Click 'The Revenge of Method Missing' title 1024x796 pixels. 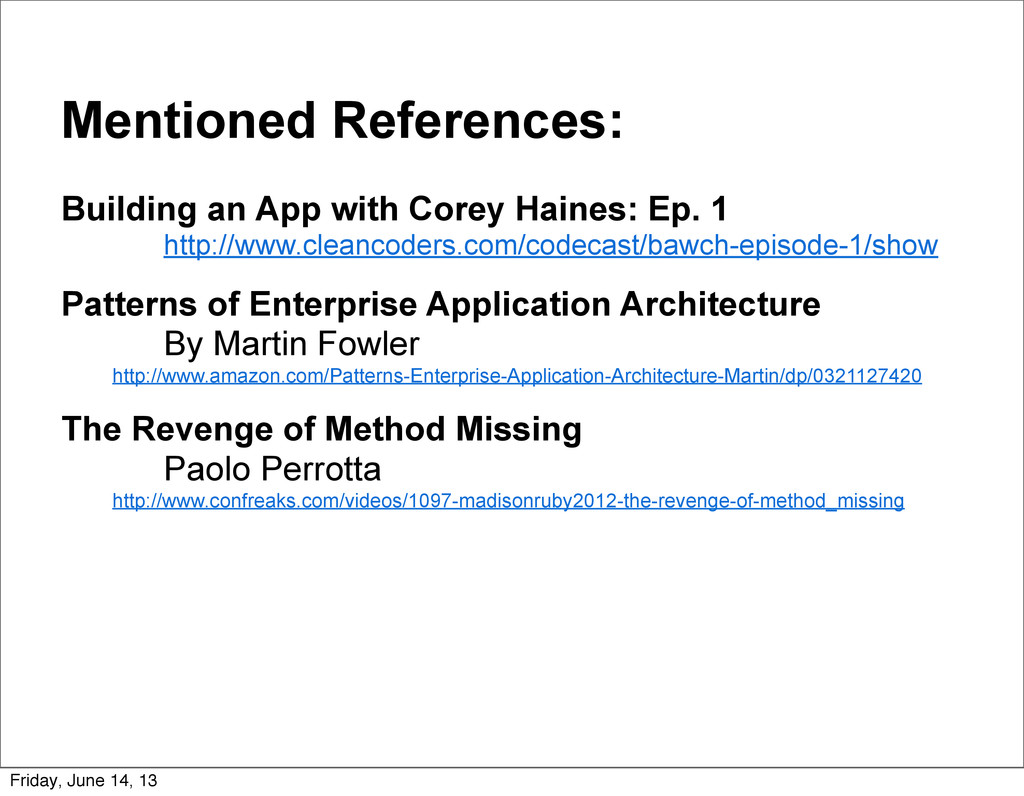click(x=321, y=429)
